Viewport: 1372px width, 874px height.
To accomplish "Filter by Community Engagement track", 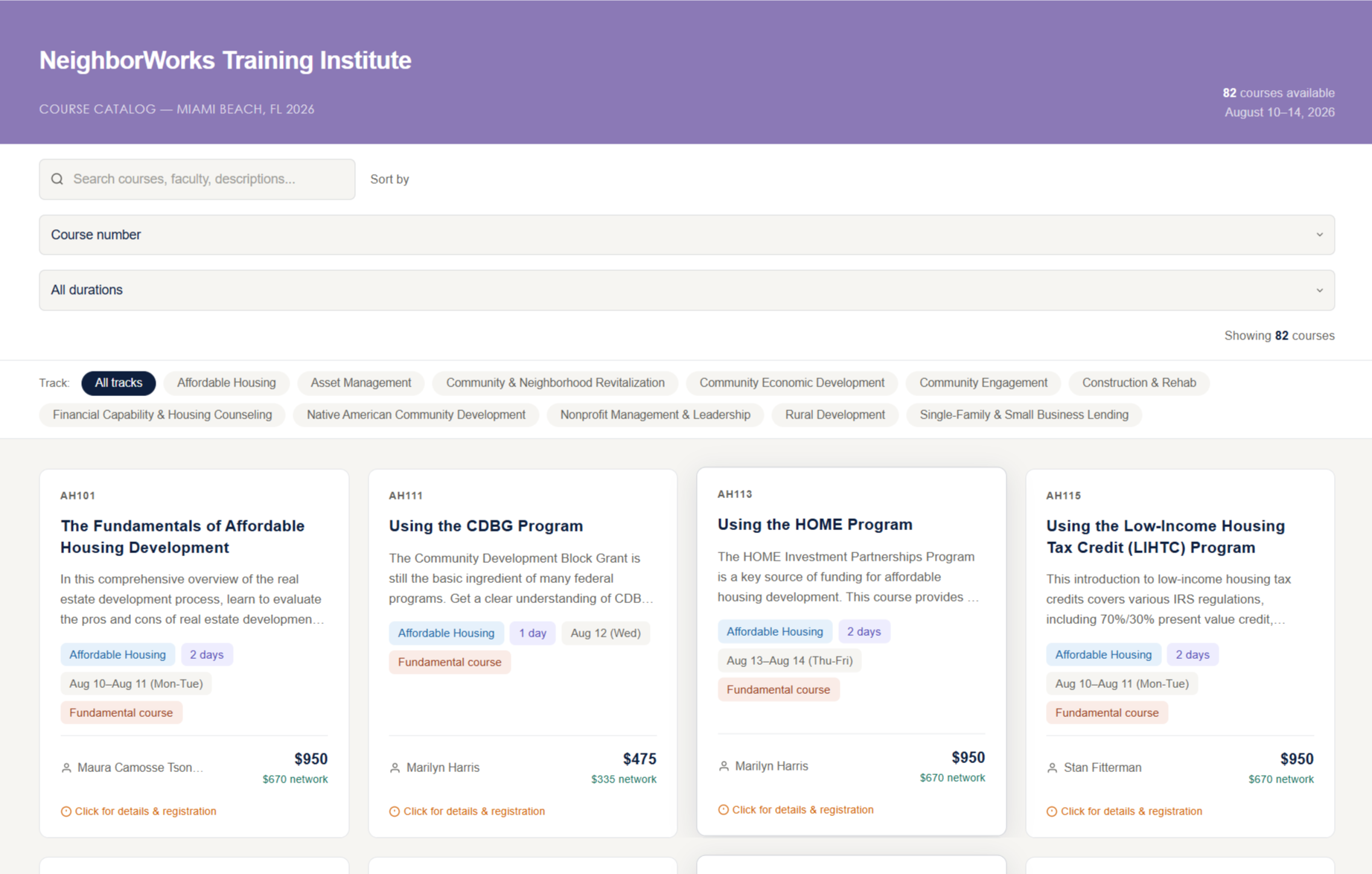I will click(x=983, y=383).
